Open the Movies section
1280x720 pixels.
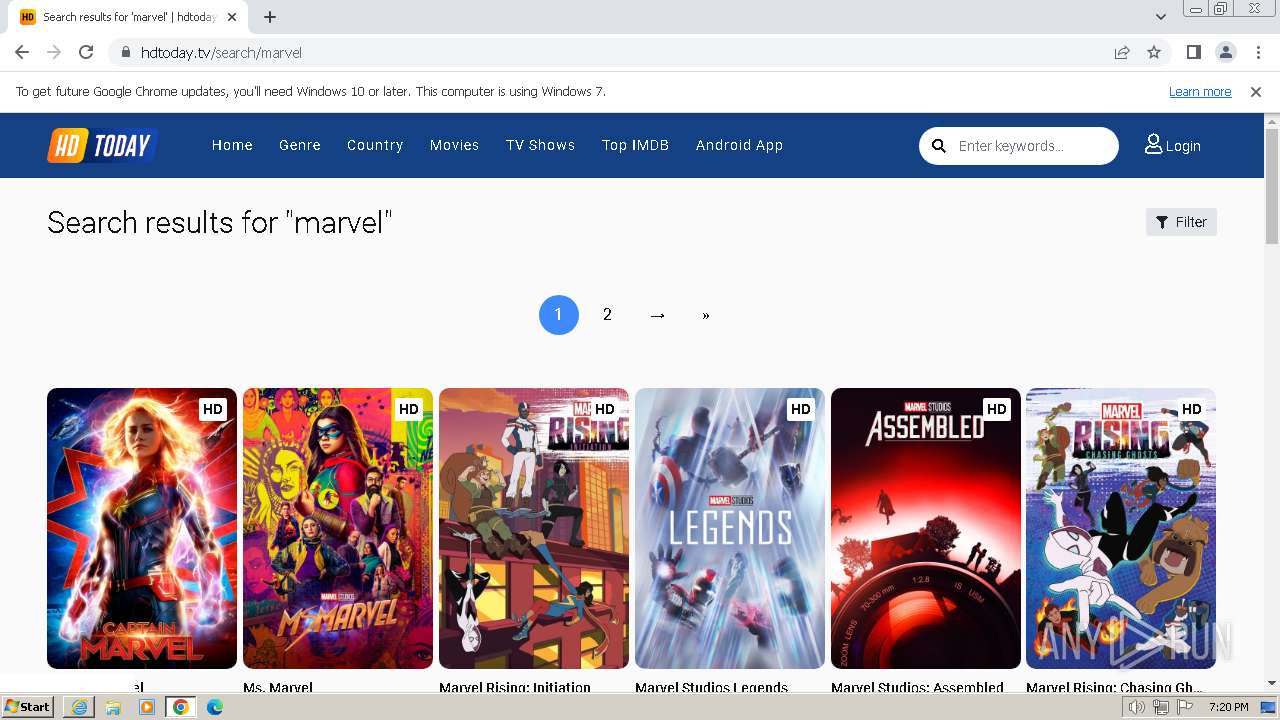(x=455, y=145)
